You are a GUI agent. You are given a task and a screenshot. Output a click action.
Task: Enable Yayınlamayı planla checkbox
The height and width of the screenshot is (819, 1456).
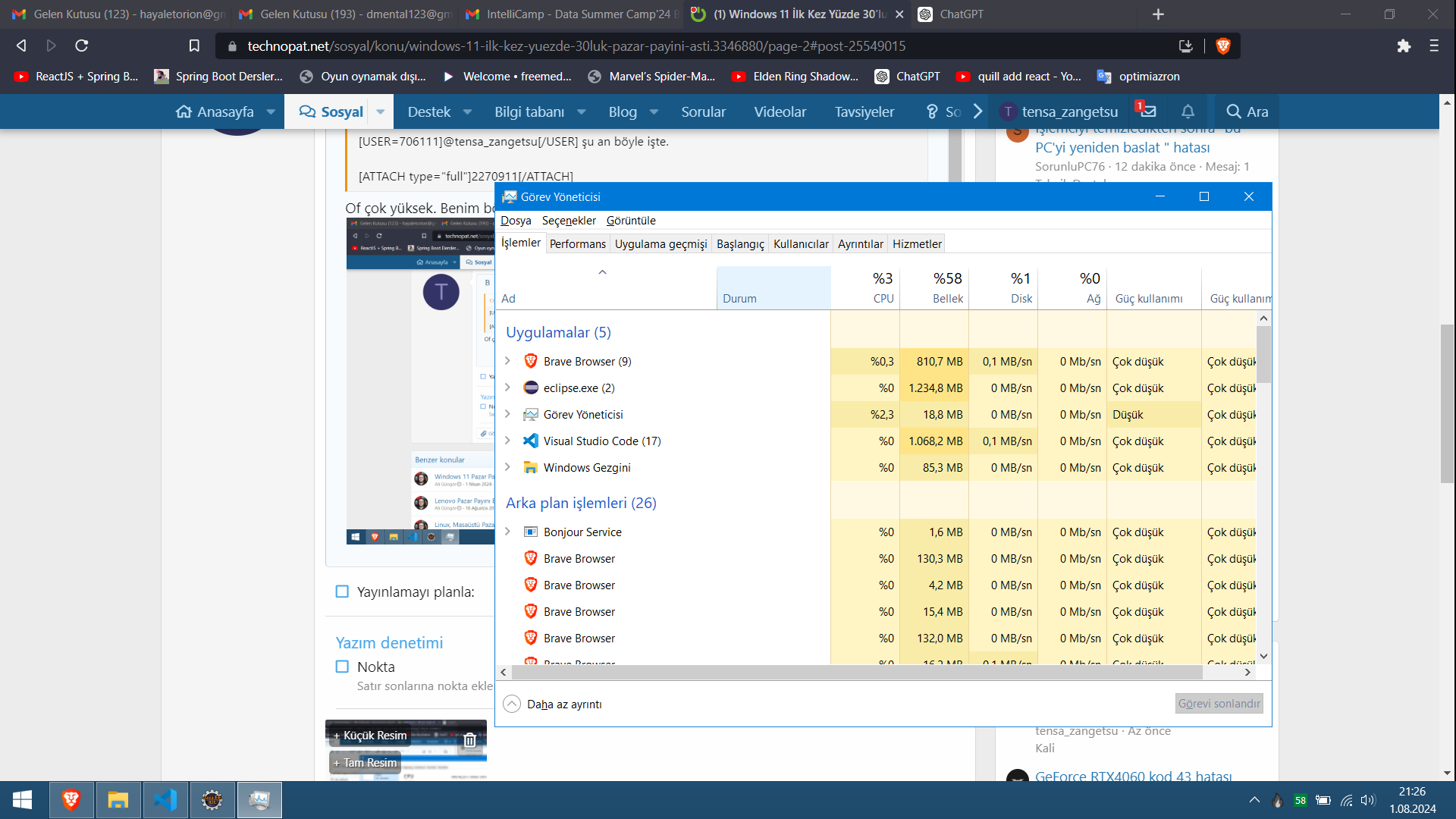pos(342,591)
